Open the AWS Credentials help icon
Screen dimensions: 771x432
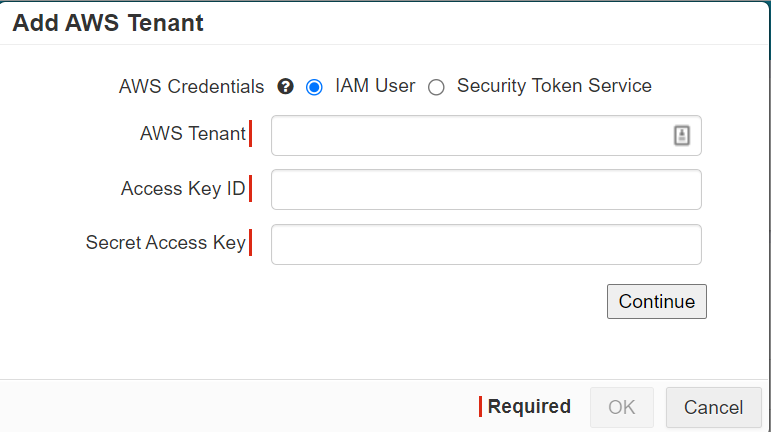point(285,86)
